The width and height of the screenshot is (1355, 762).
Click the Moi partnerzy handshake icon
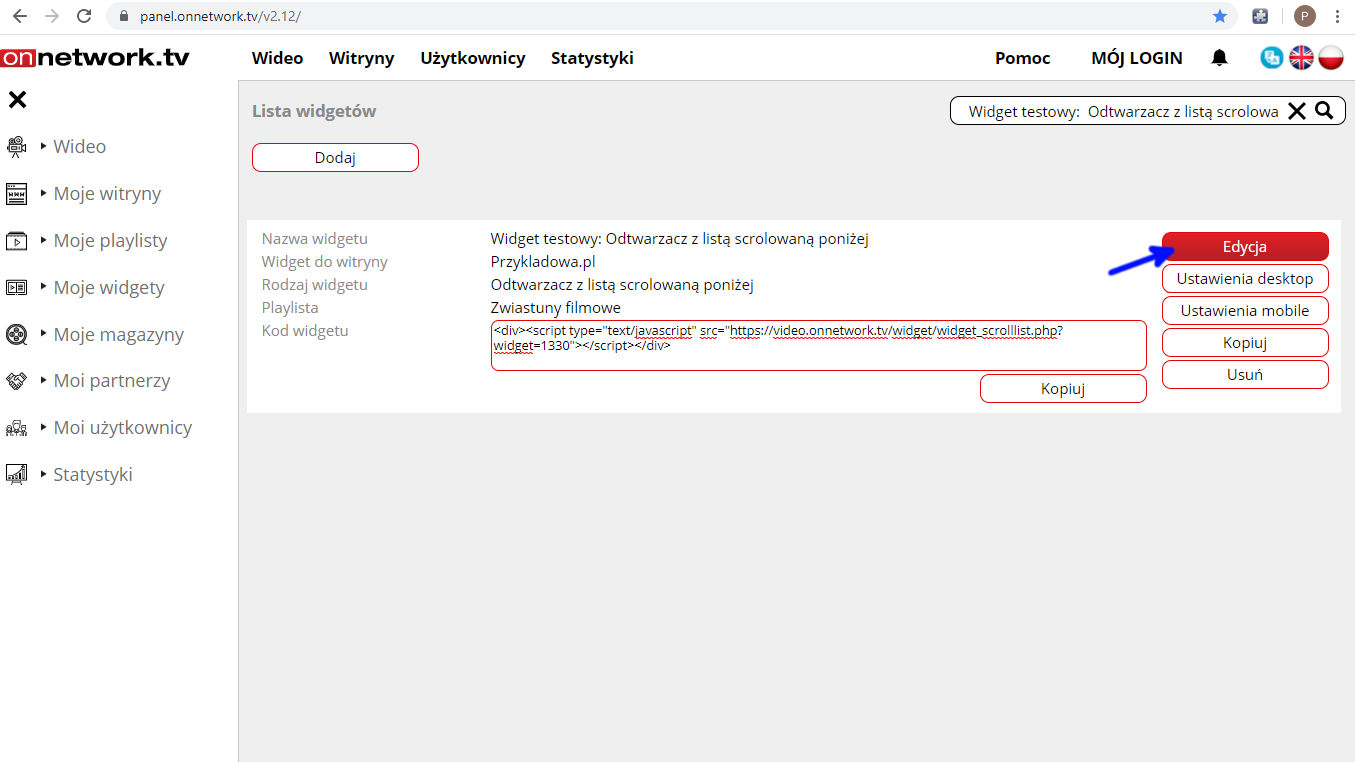tap(16, 381)
